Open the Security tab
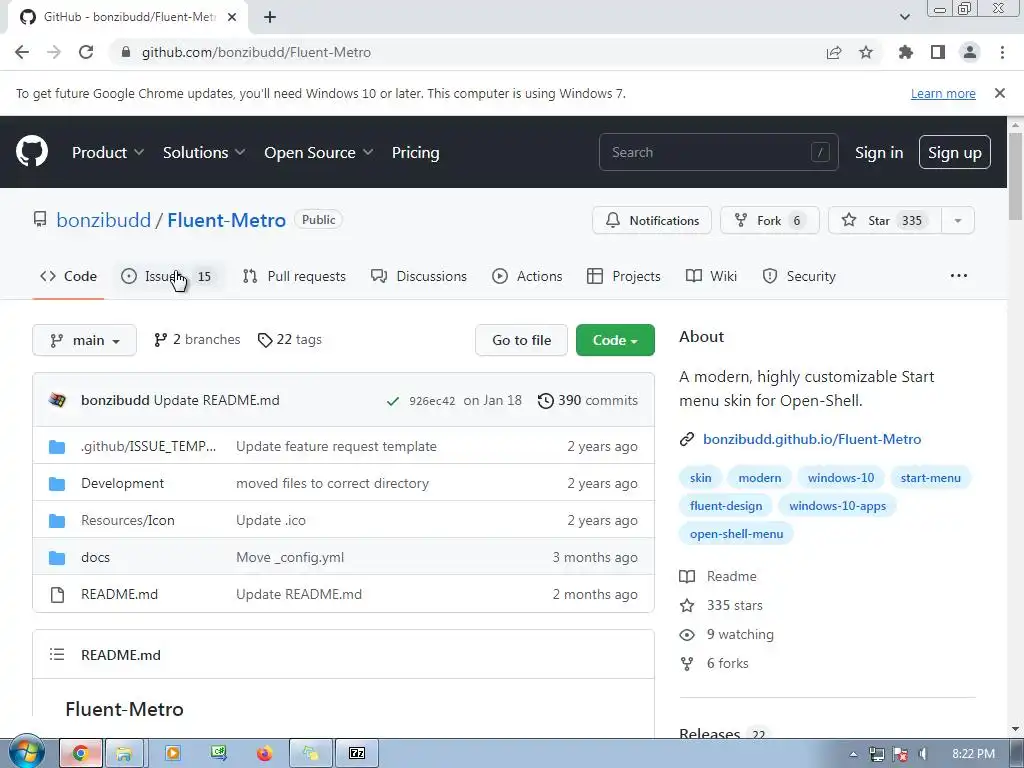Screen dimensions: 1024x768 [799, 276]
